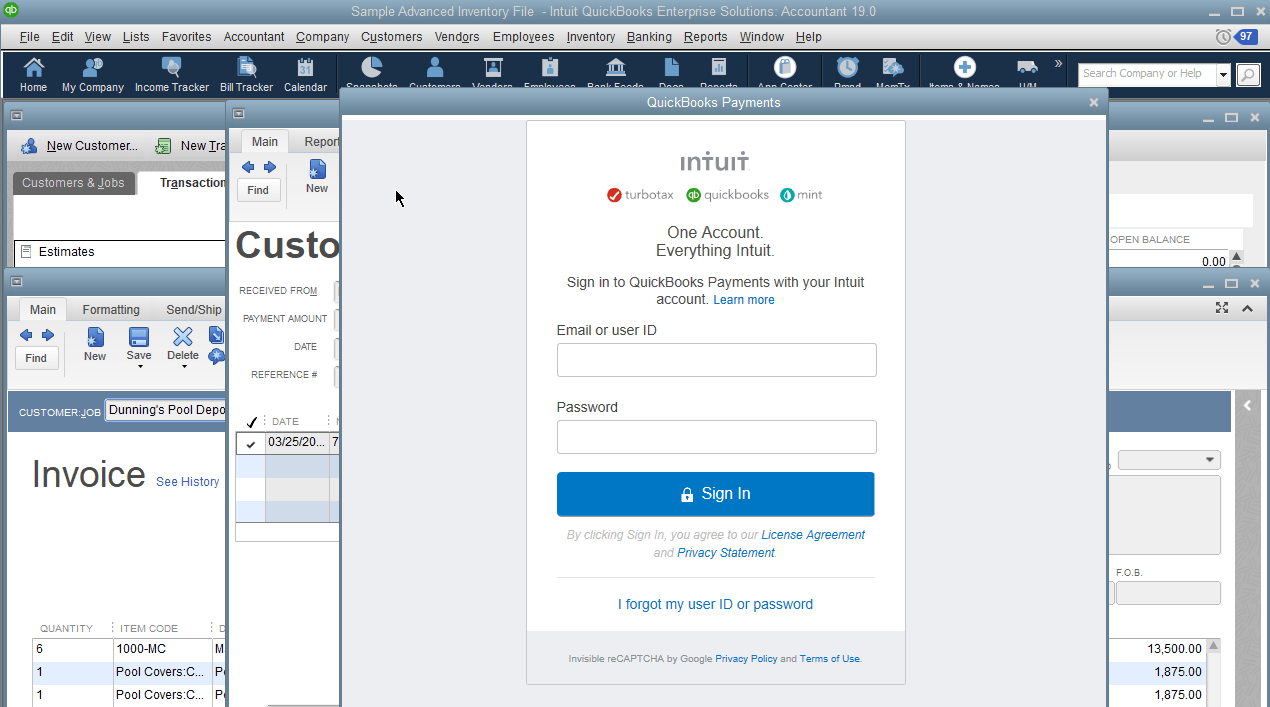The height and width of the screenshot is (707, 1270).
Task: Select Estimates row in Customer Center
Action: pyautogui.click(x=120, y=252)
